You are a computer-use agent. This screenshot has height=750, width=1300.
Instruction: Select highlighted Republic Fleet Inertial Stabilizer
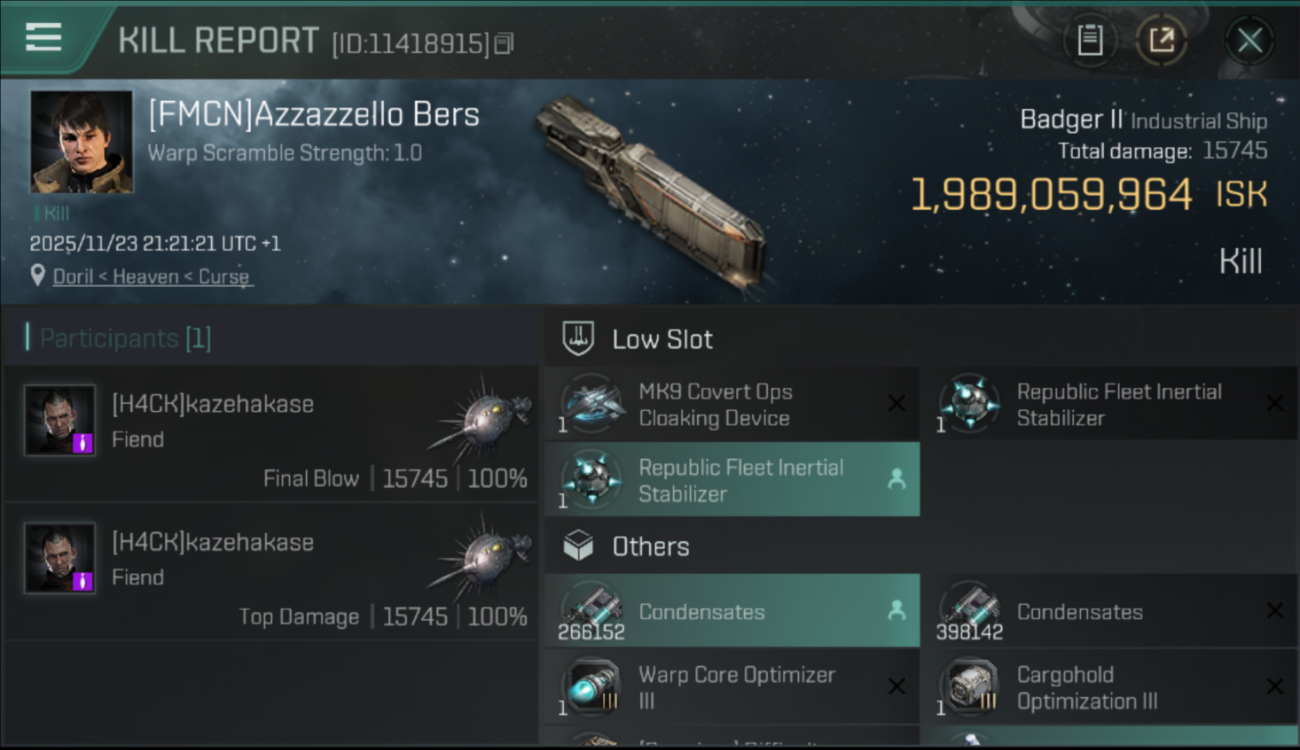(730, 480)
